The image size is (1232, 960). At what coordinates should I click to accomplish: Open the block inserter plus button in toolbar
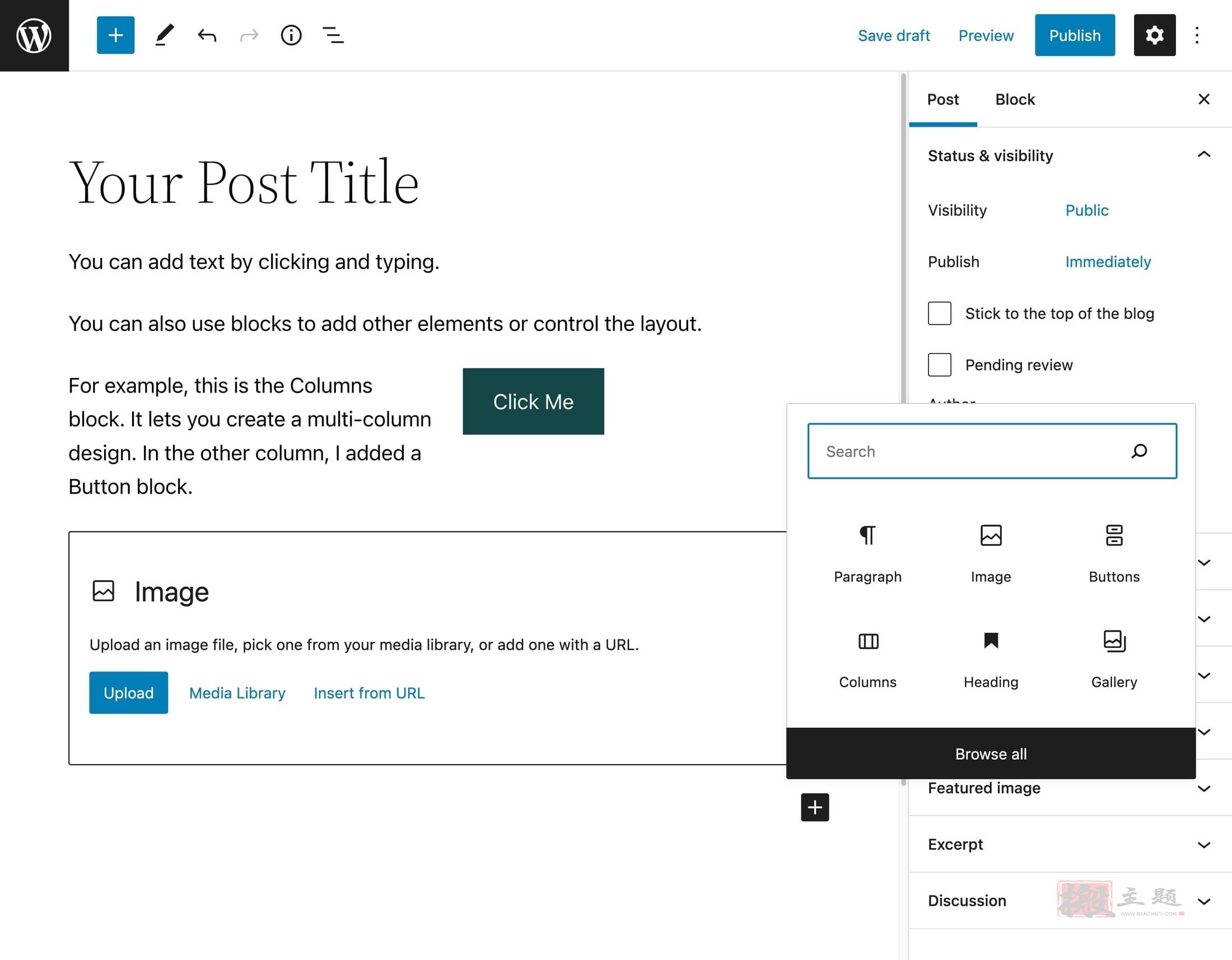116,35
